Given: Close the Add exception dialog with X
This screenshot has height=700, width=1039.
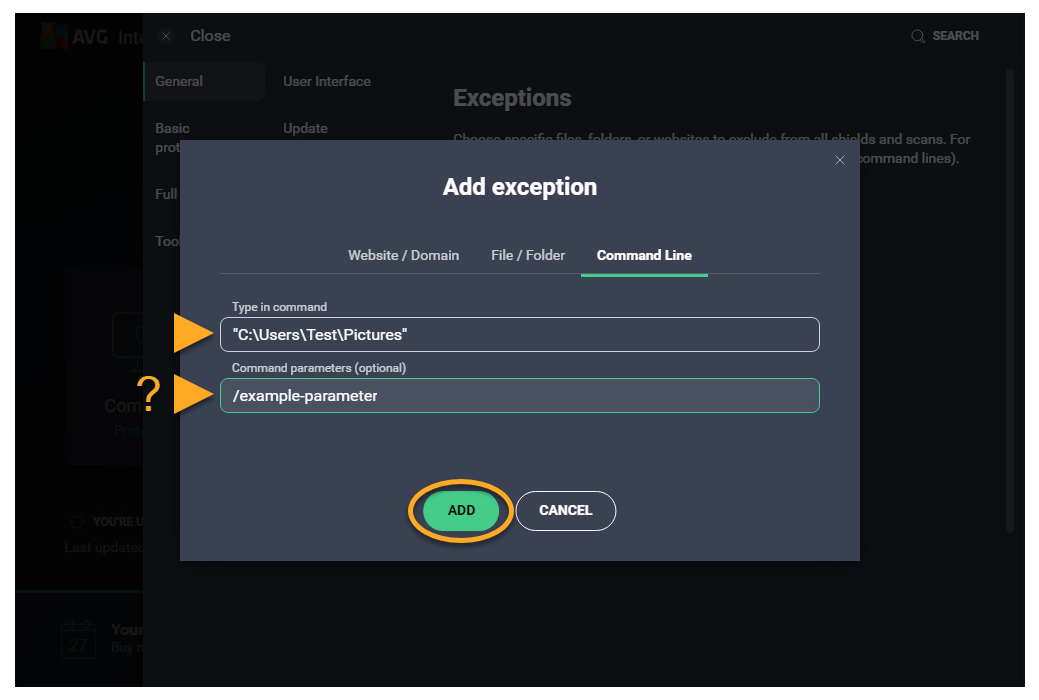Looking at the screenshot, I should [x=840, y=160].
